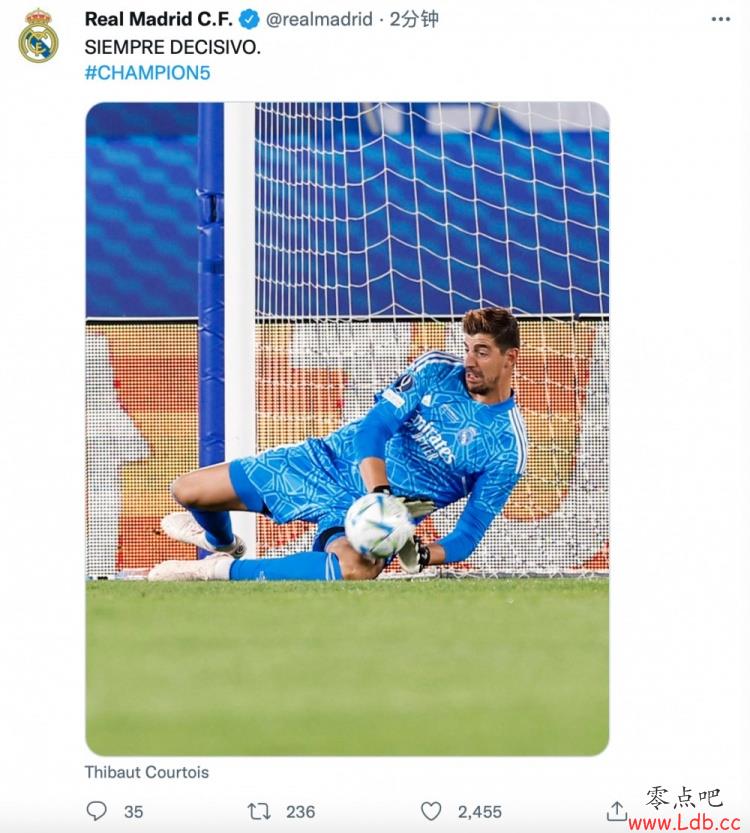Screen dimensions: 750x833
Task: Click the Thibaut Courtois photo caption
Action: tap(147, 772)
